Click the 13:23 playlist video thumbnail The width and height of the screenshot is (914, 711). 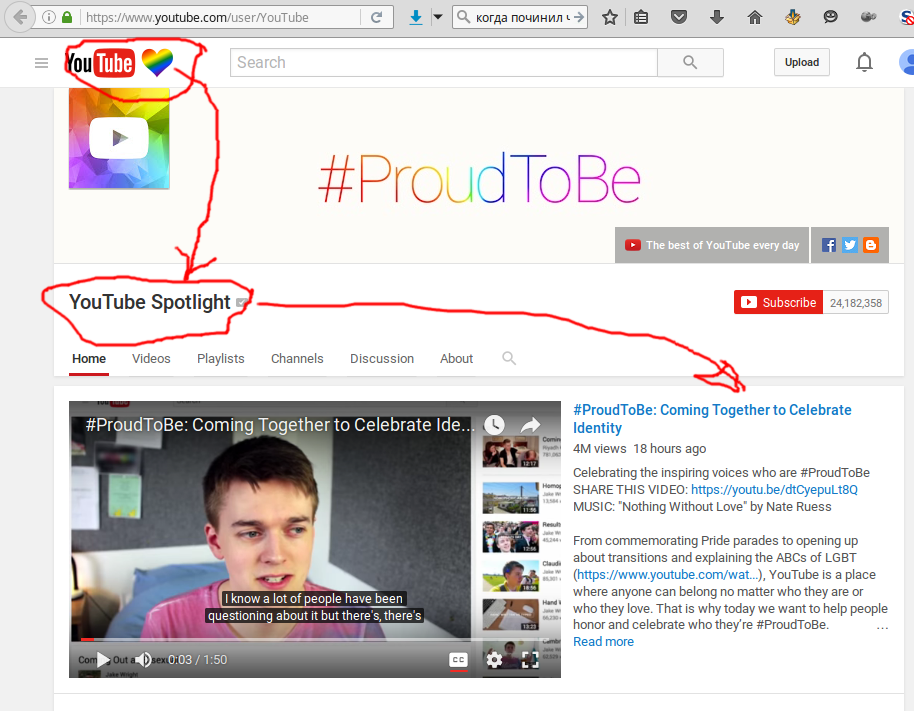pyautogui.click(x=511, y=615)
